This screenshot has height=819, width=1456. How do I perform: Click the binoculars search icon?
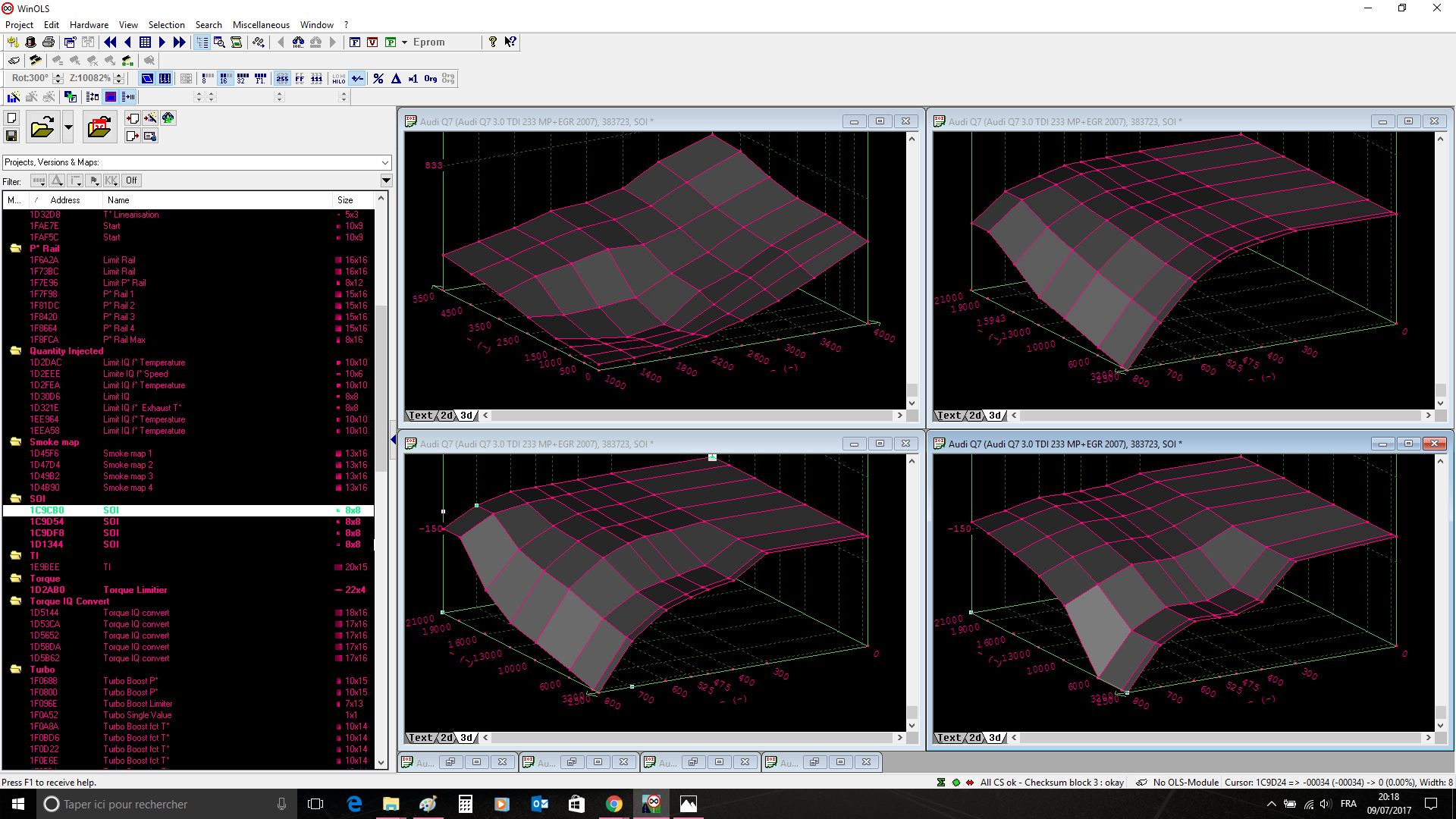click(x=298, y=42)
